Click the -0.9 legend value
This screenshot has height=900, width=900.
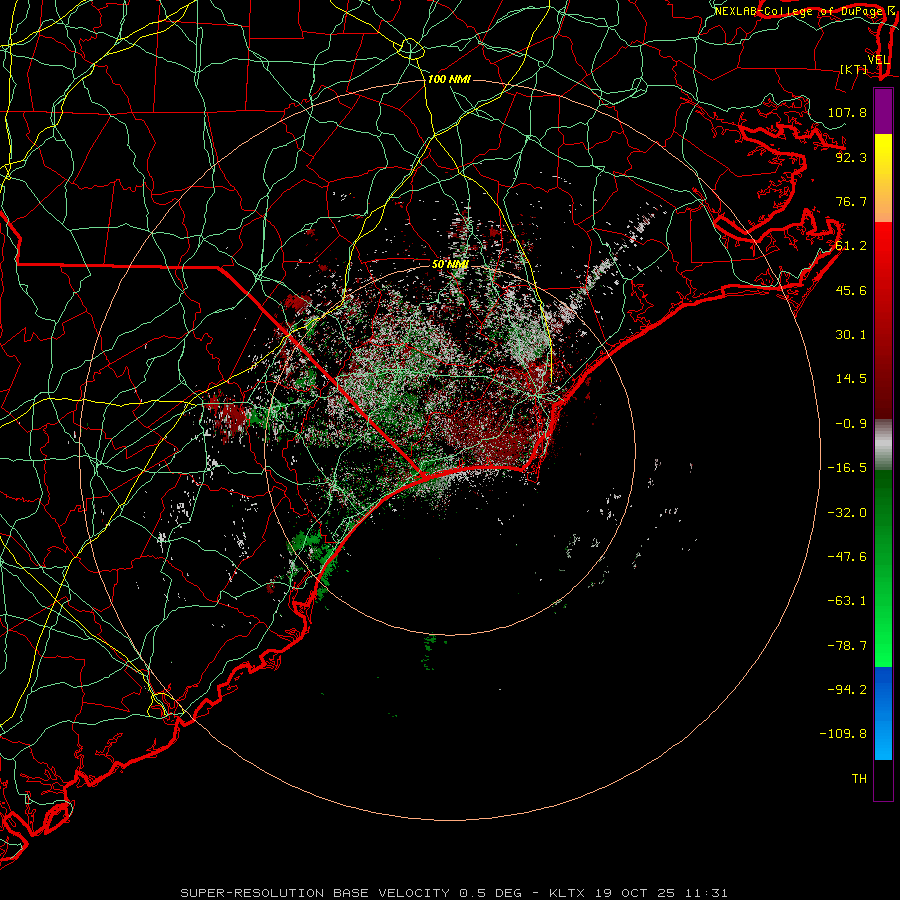click(851, 424)
